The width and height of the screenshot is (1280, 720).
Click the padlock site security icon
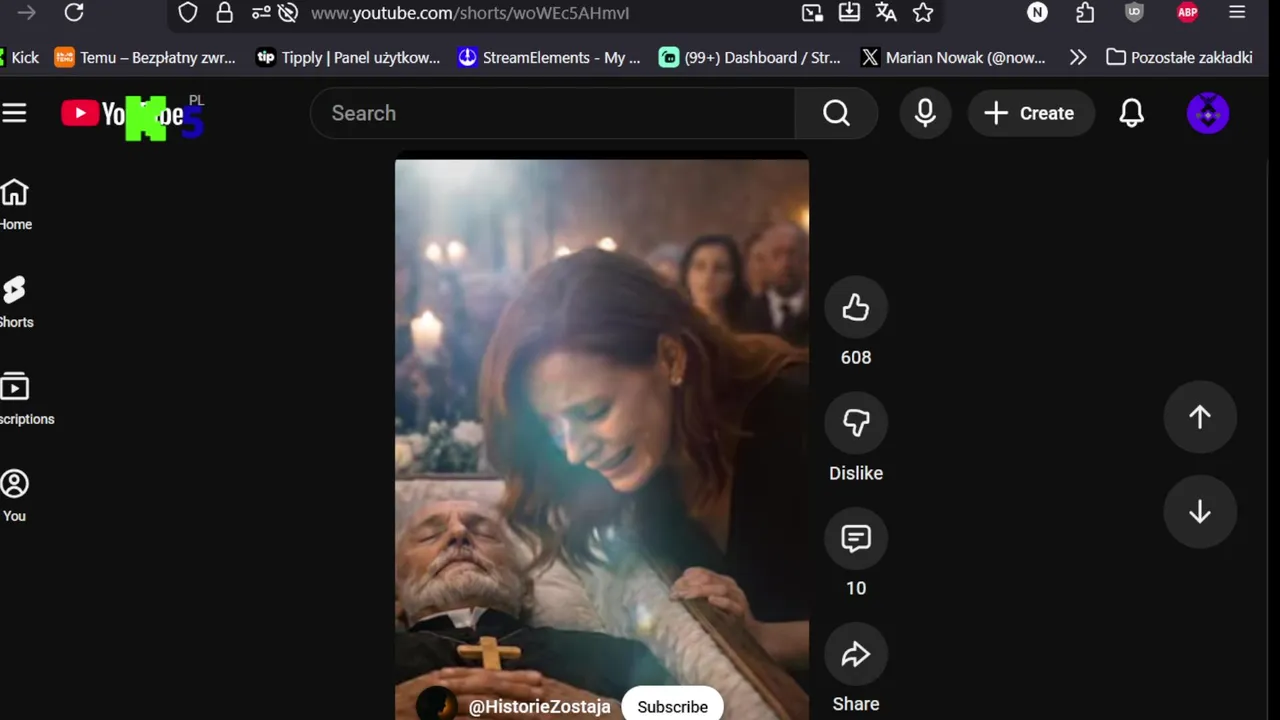coord(224,13)
